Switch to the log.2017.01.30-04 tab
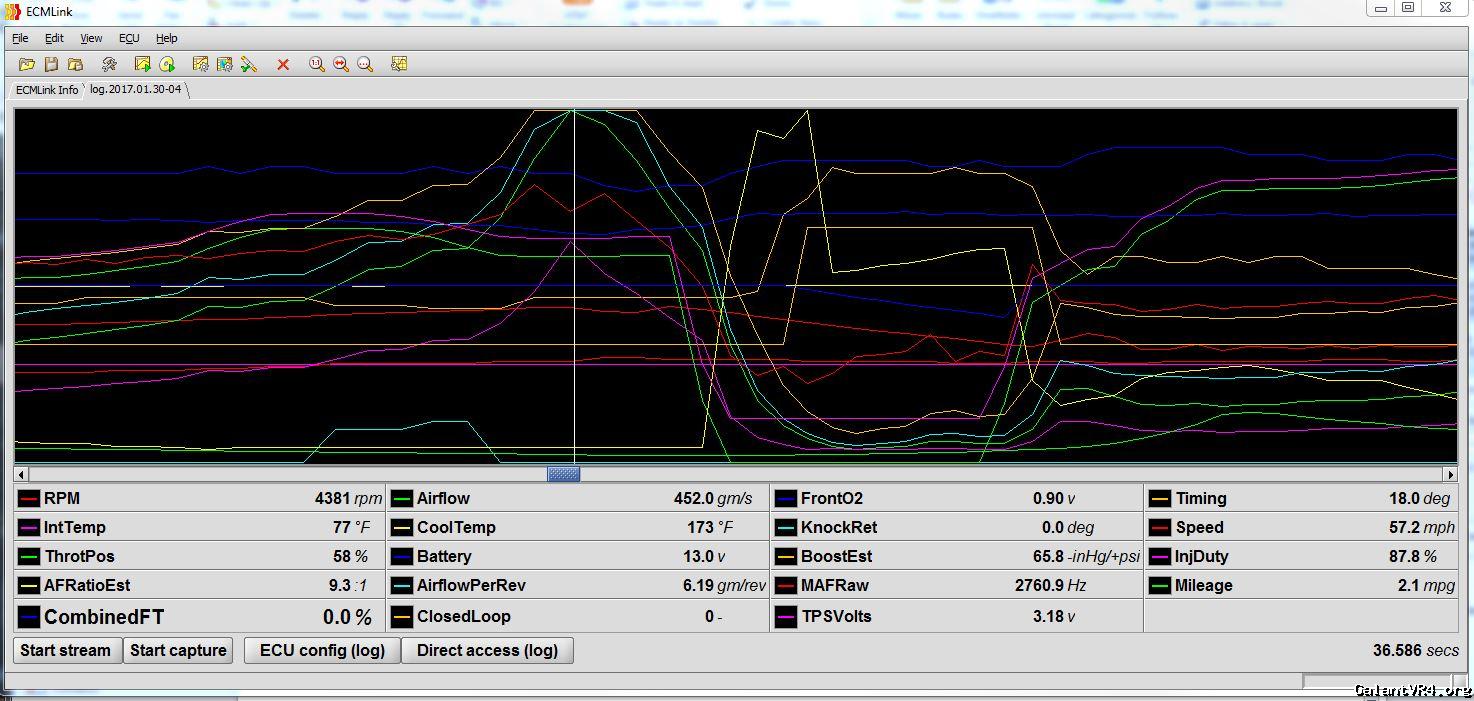 click(136, 89)
